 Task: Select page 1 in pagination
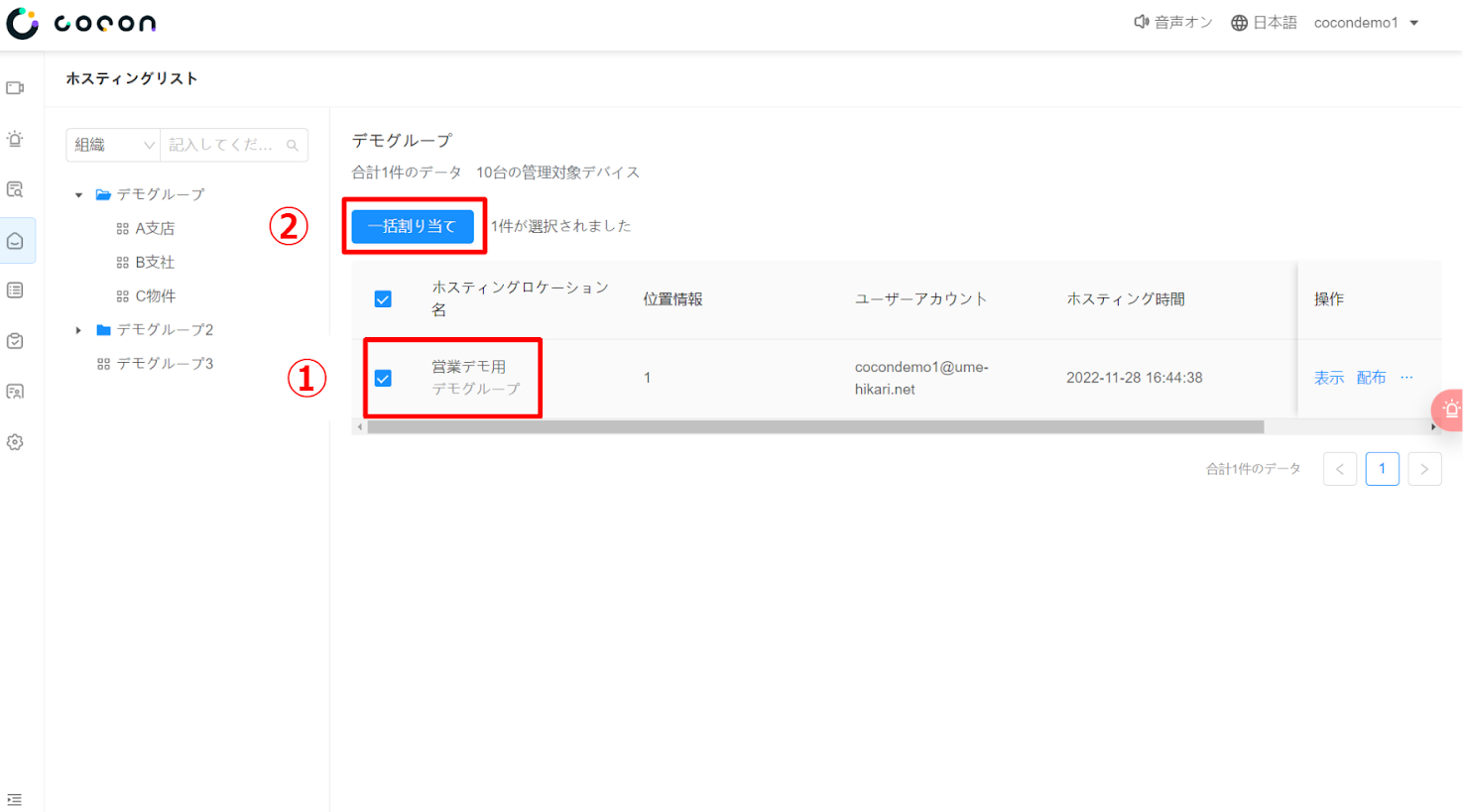tap(1383, 469)
